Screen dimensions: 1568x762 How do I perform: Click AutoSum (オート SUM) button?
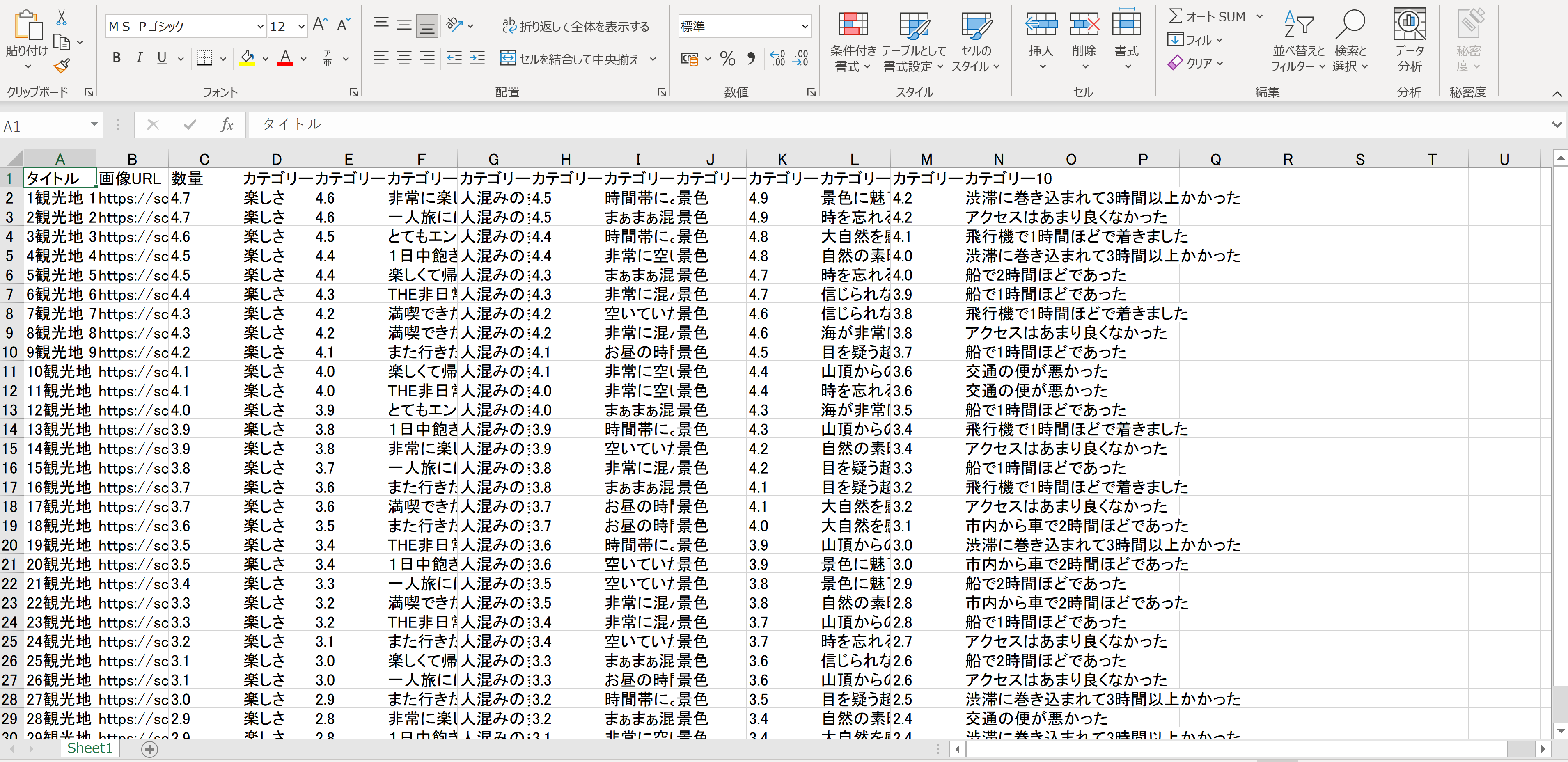click(1208, 17)
